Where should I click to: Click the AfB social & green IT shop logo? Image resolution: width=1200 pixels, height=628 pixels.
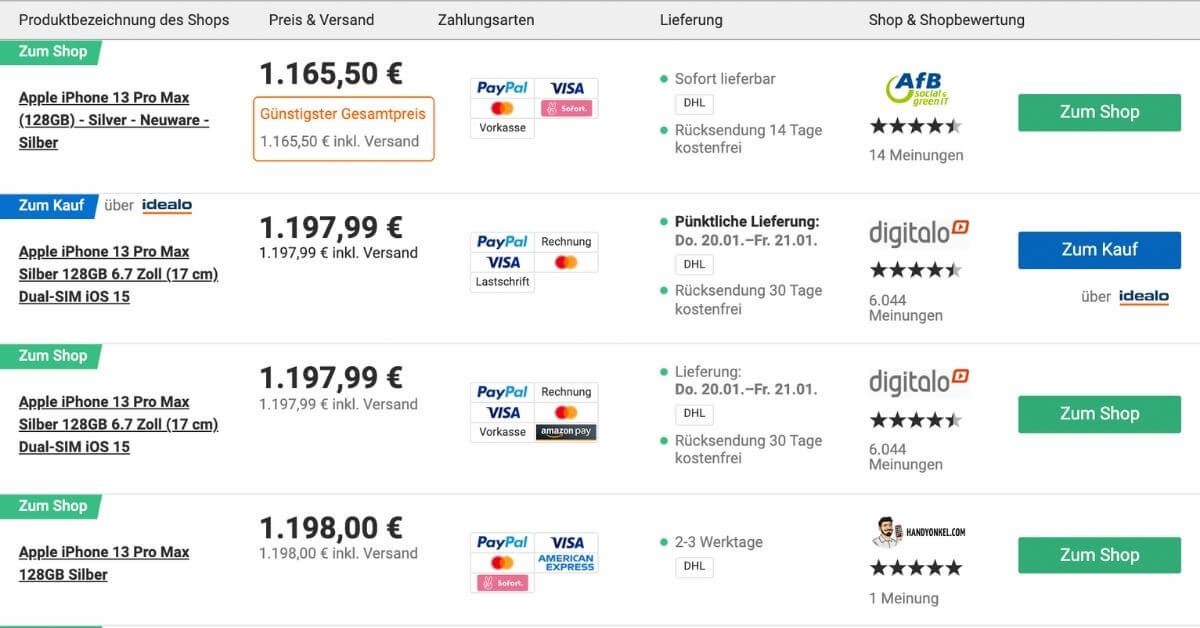coord(915,88)
